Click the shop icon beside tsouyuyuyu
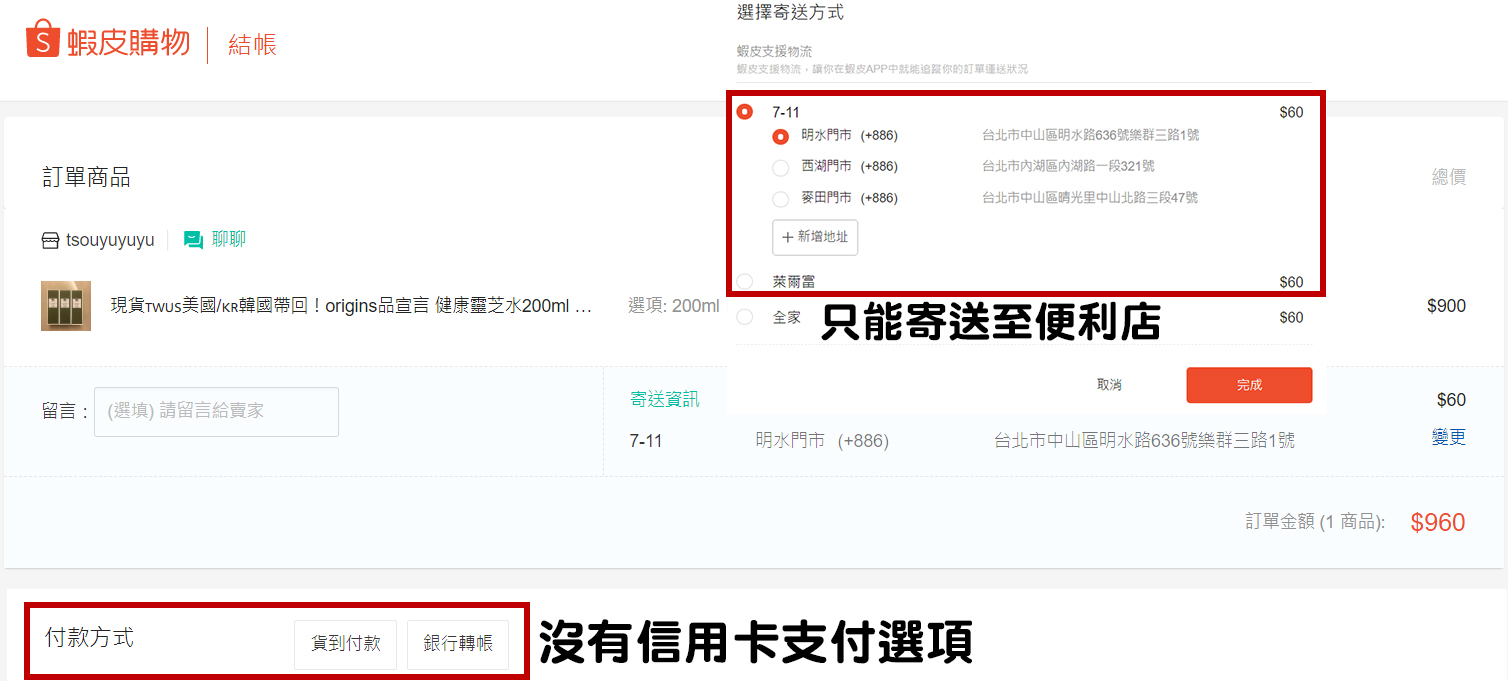 coord(50,240)
